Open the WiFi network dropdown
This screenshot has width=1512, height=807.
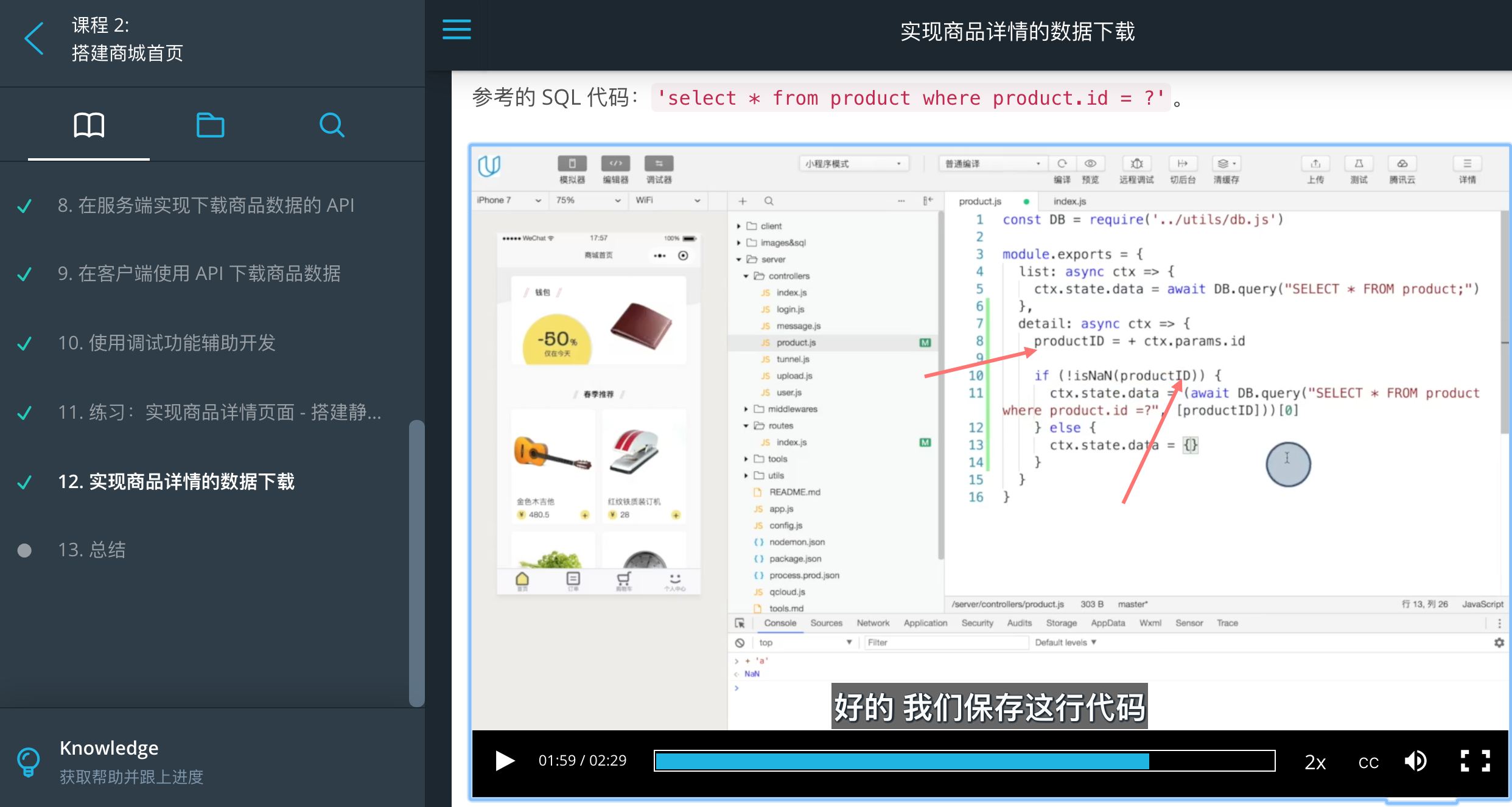pyautogui.click(x=668, y=200)
